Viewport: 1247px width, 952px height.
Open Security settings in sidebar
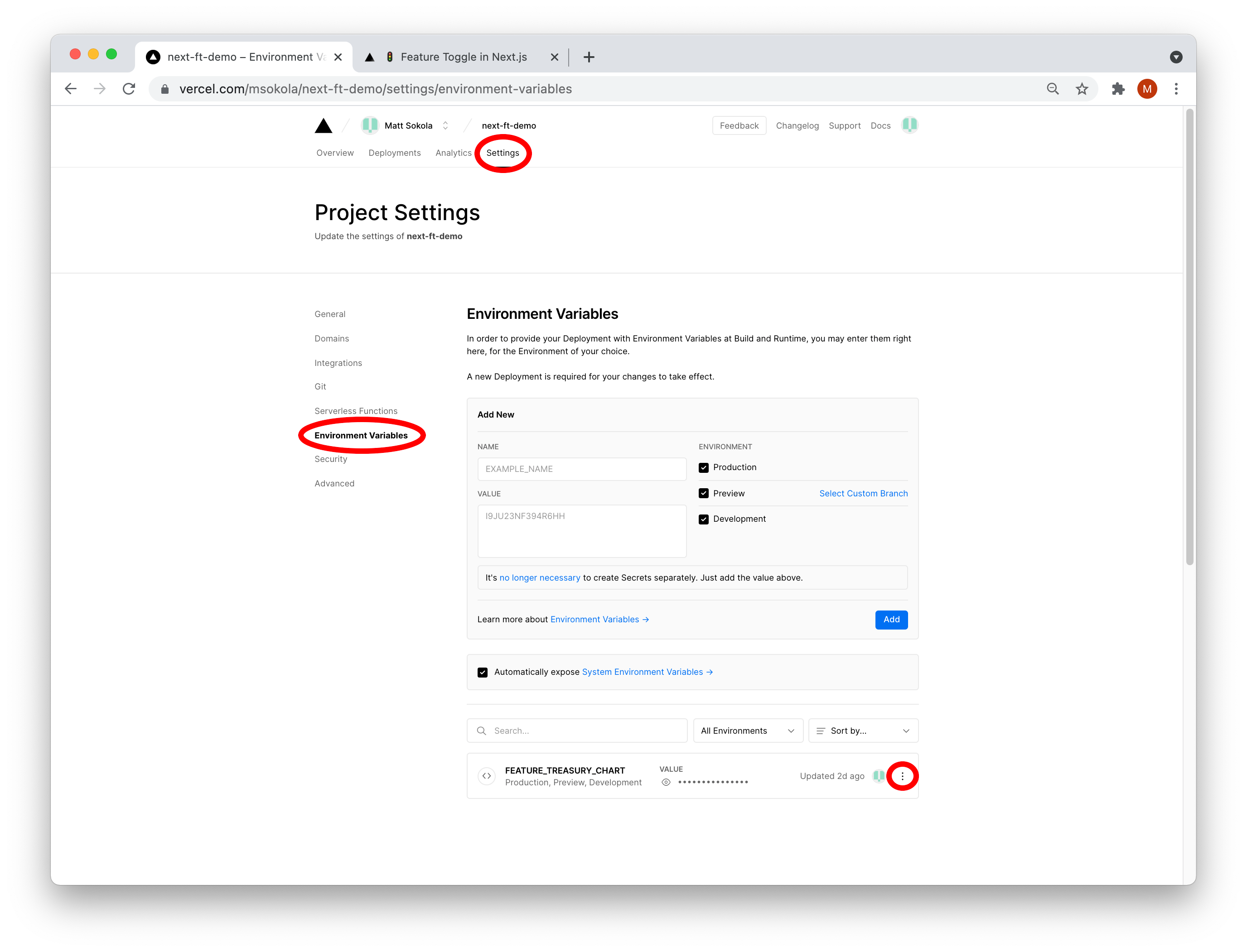point(330,459)
